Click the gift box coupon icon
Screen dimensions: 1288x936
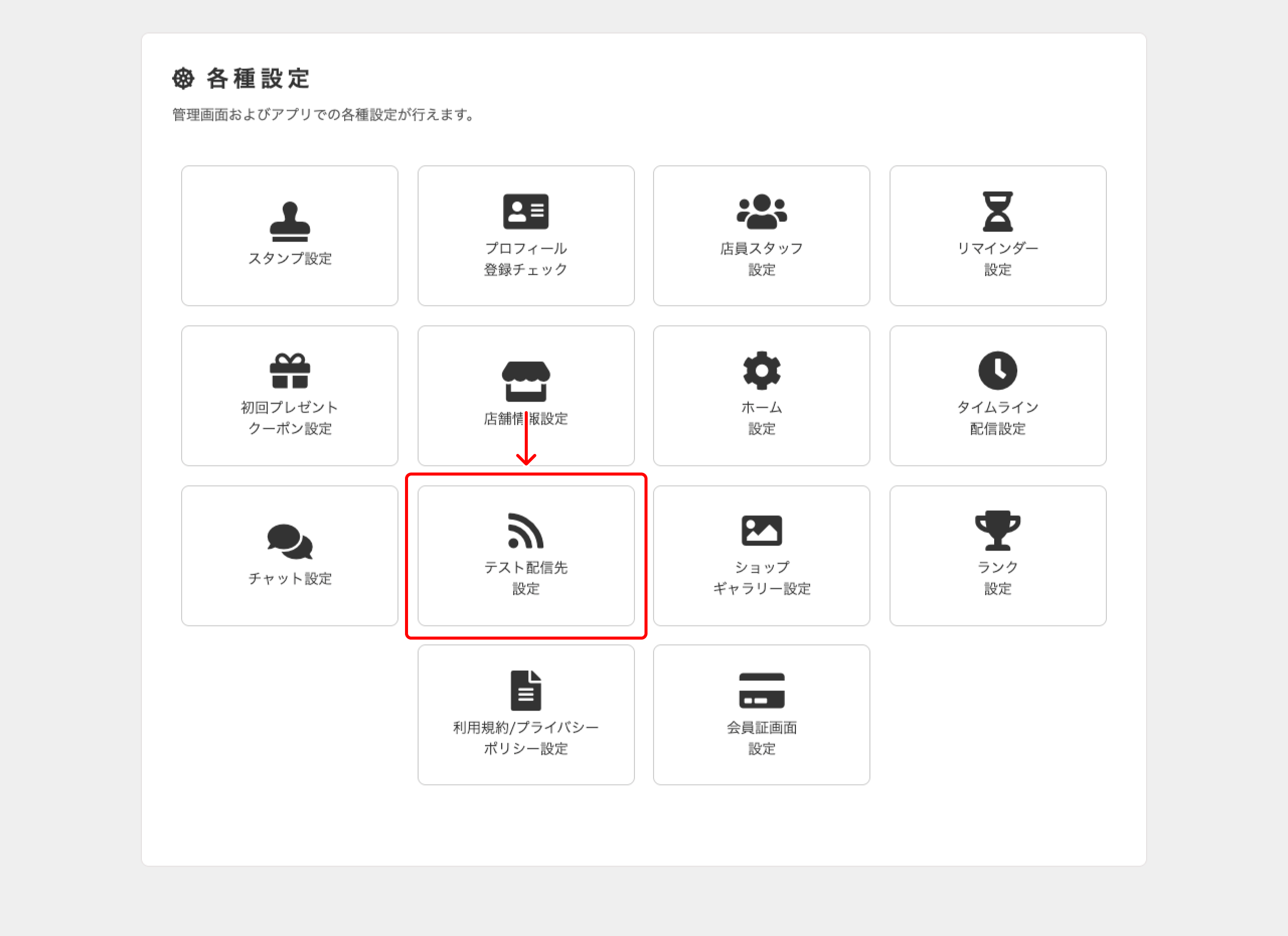(x=290, y=371)
